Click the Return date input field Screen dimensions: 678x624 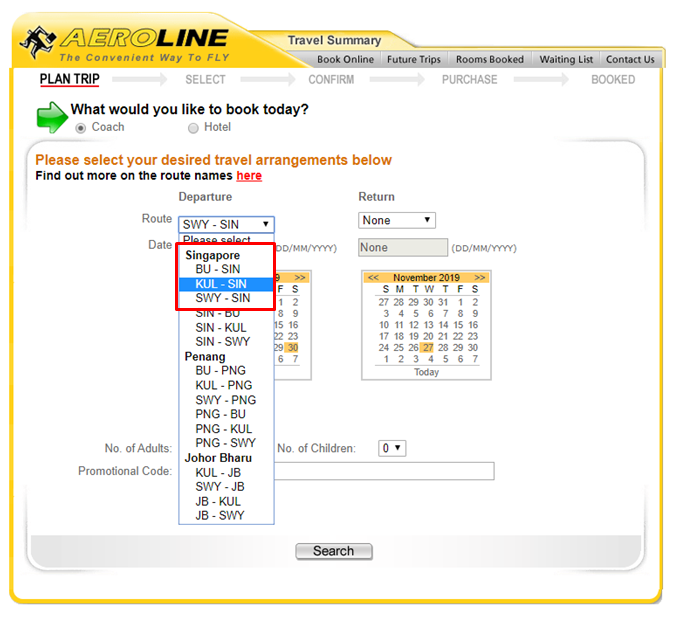point(403,247)
